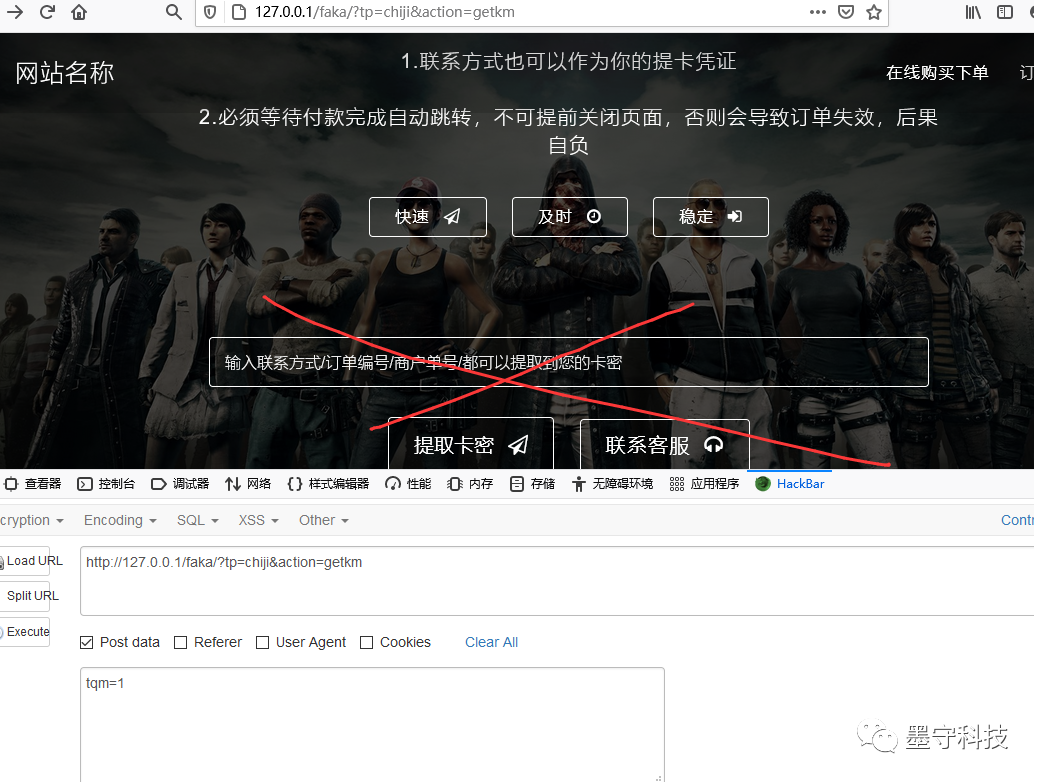
Task: Click the Clear All link
Action: (491, 642)
